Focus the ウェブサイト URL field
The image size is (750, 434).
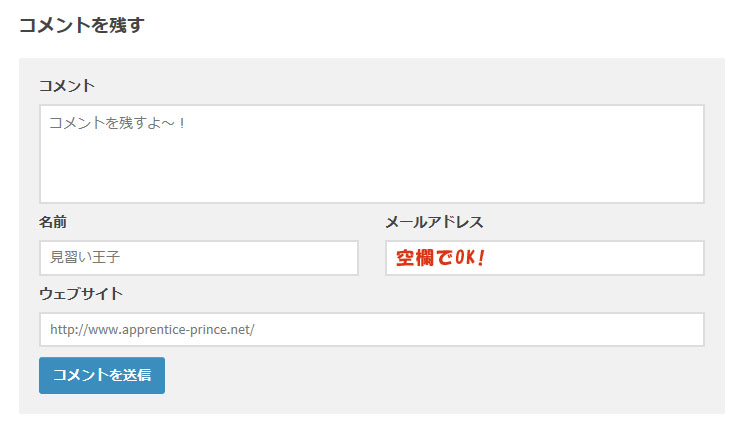[372, 329]
